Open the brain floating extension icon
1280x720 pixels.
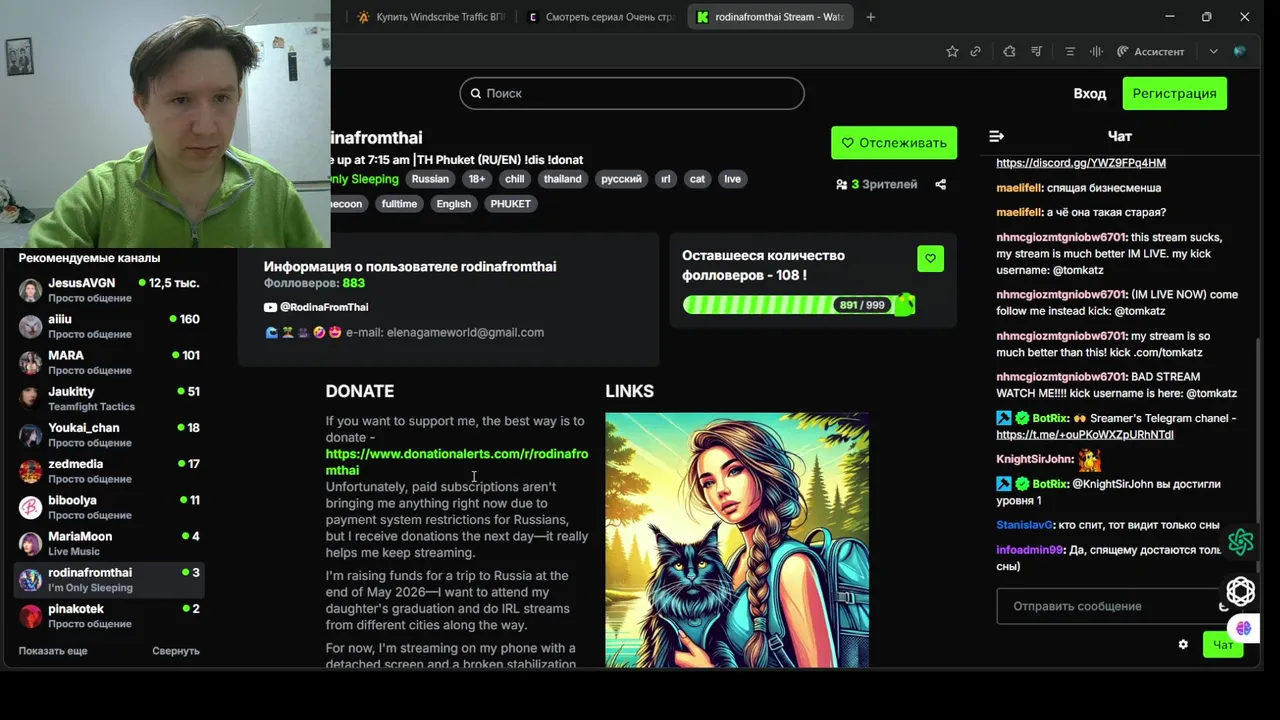click(x=1243, y=628)
